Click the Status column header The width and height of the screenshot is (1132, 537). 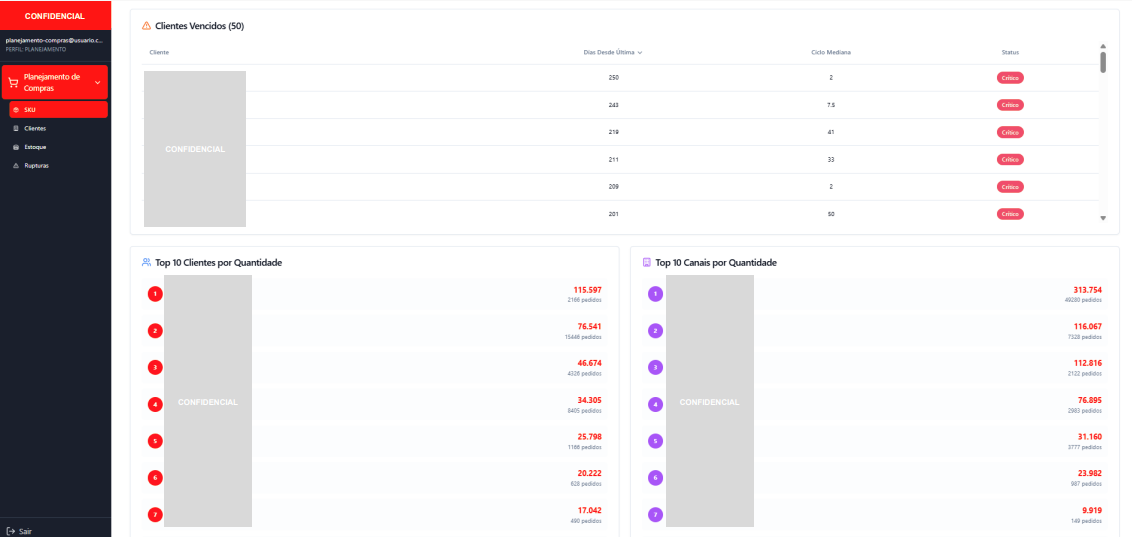[1010, 52]
